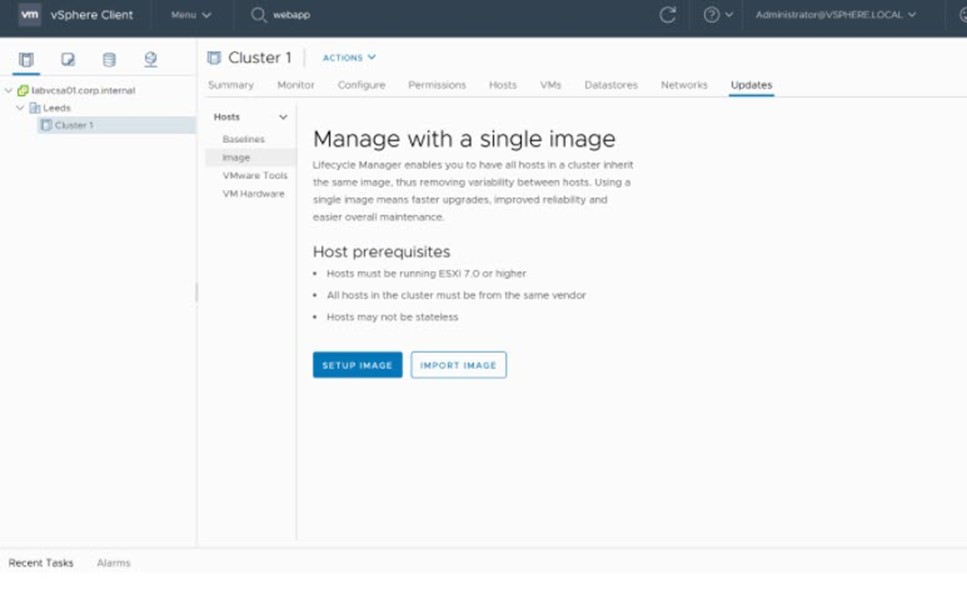Click the Cluster 1 icon in tree
The height and width of the screenshot is (589, 967).
tap(46, 125)
